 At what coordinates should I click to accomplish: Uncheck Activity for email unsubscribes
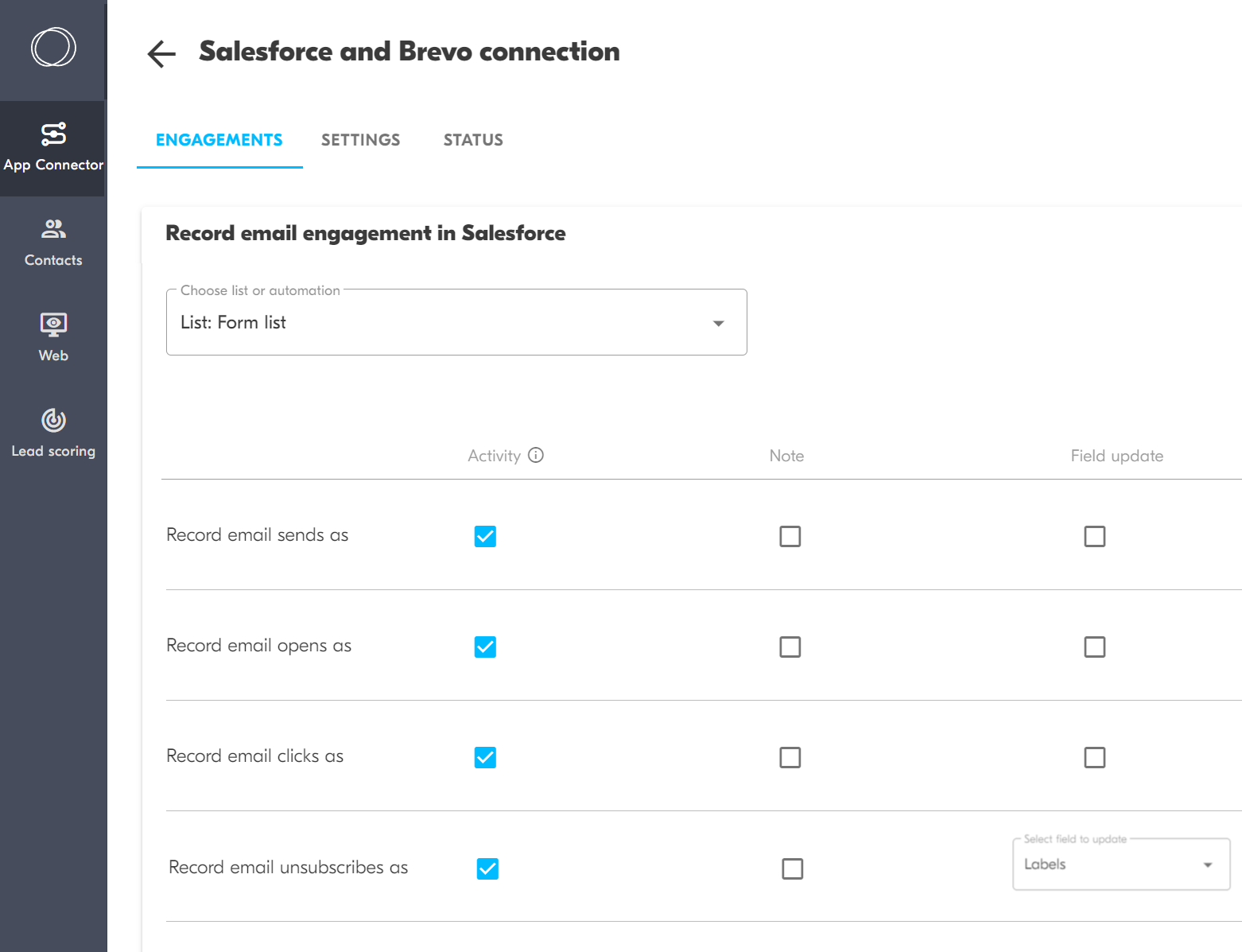(487, 868)
